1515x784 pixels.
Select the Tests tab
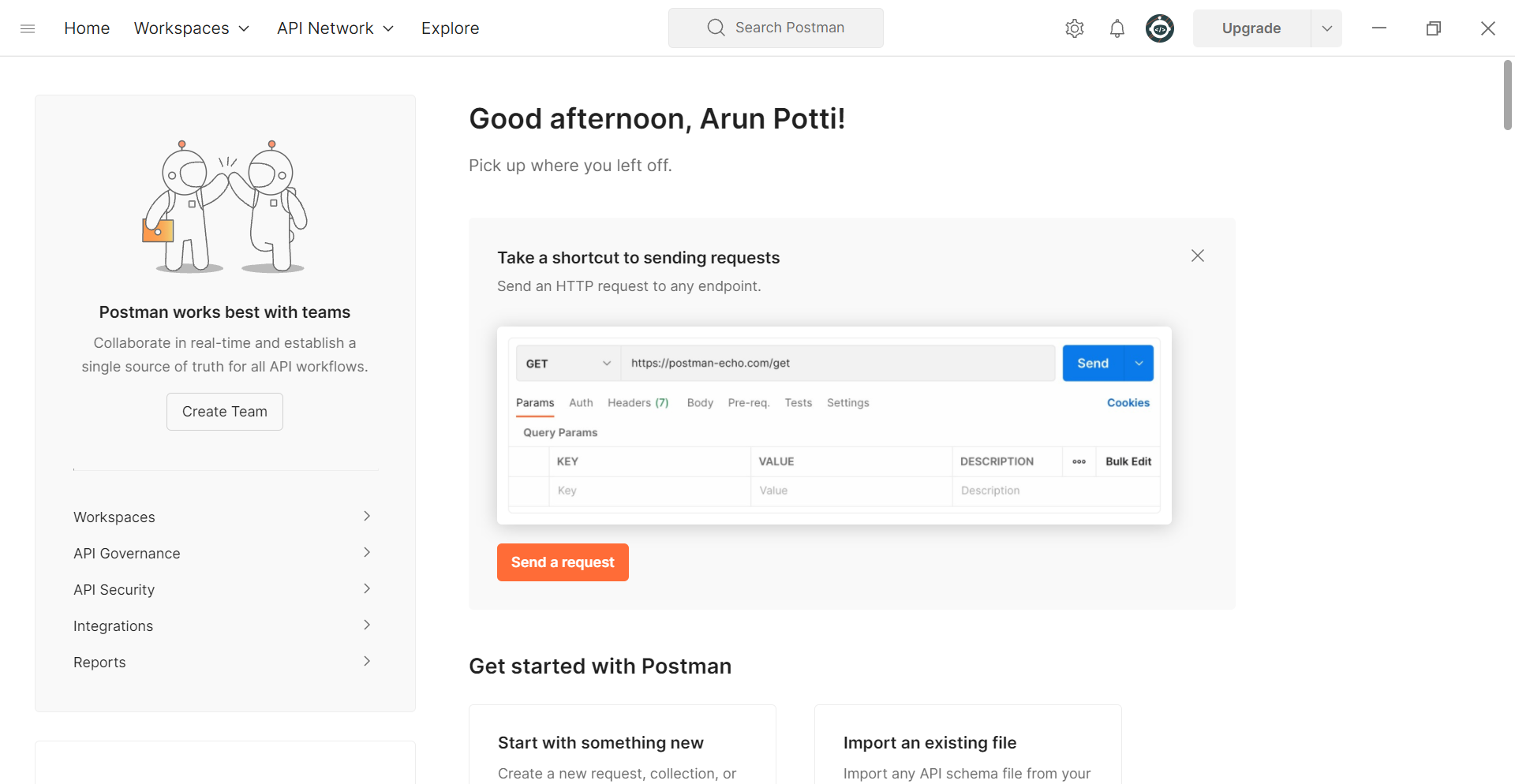pyautogui.click(x=798, y=402)
